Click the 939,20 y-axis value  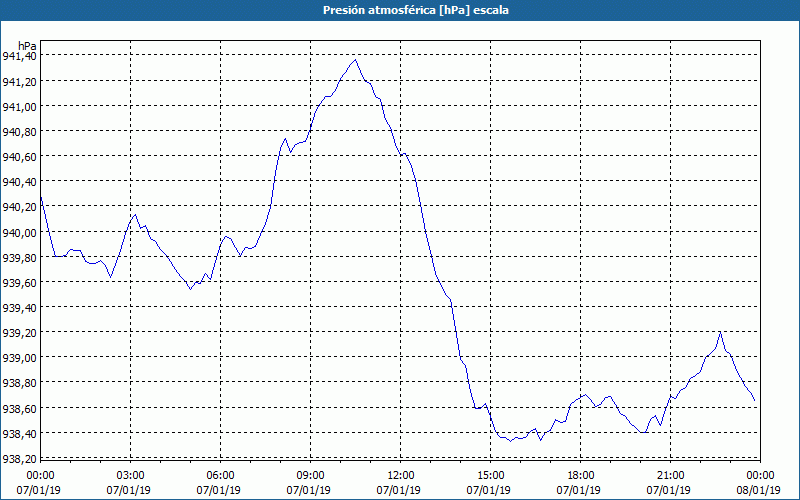click(19, 333)
